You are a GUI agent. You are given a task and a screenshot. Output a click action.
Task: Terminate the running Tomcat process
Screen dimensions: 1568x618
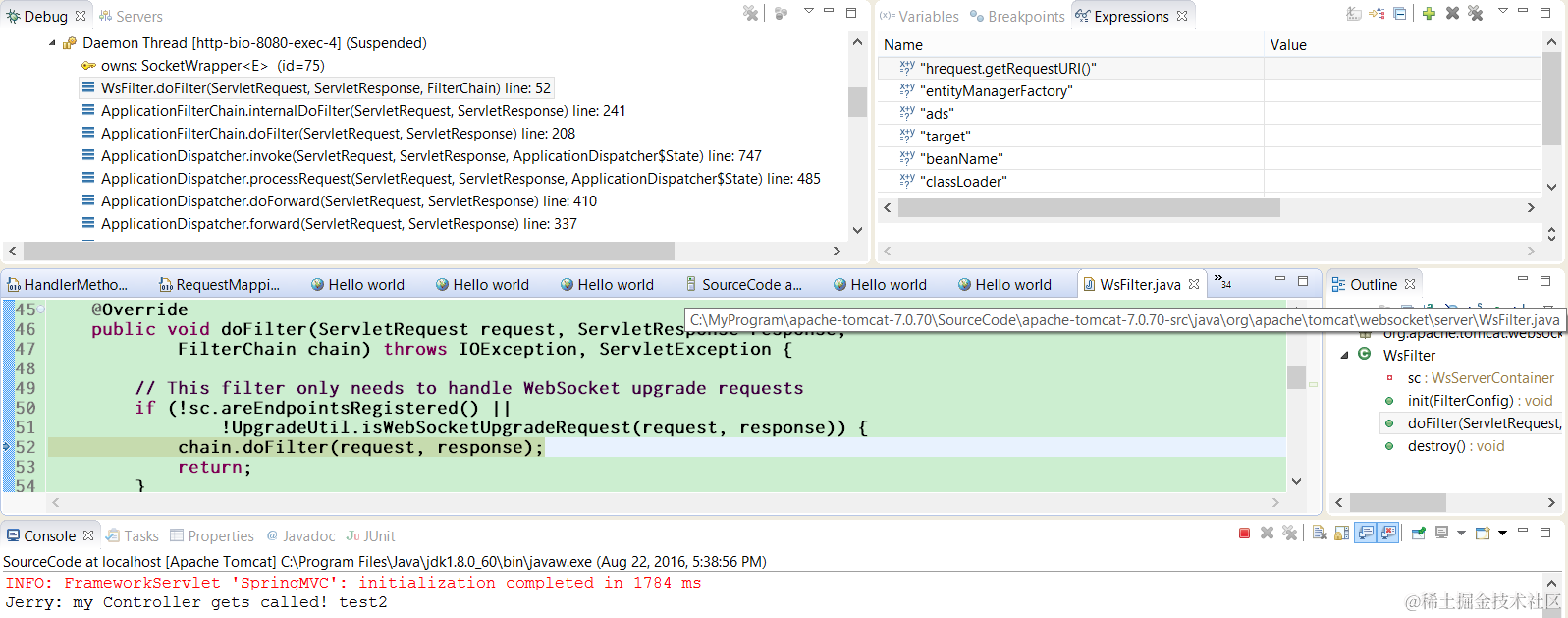(x=1244, y=533)
